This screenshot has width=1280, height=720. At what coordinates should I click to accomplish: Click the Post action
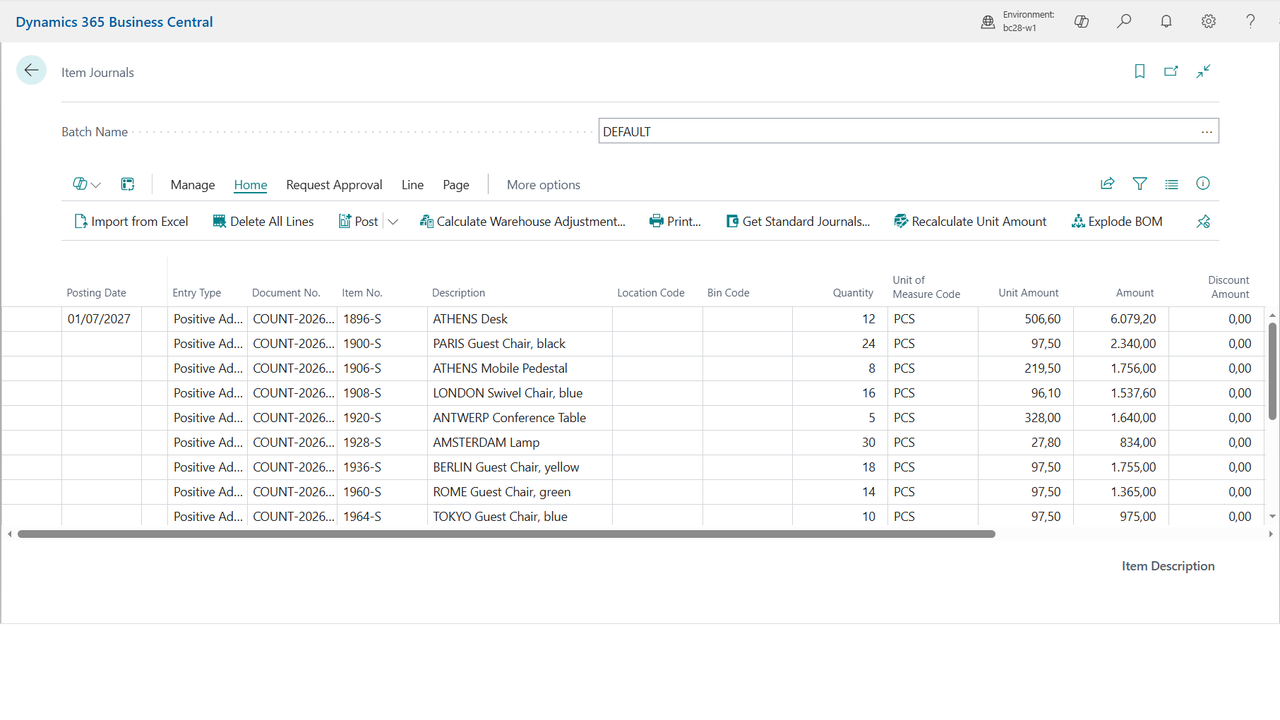(358, 222)
